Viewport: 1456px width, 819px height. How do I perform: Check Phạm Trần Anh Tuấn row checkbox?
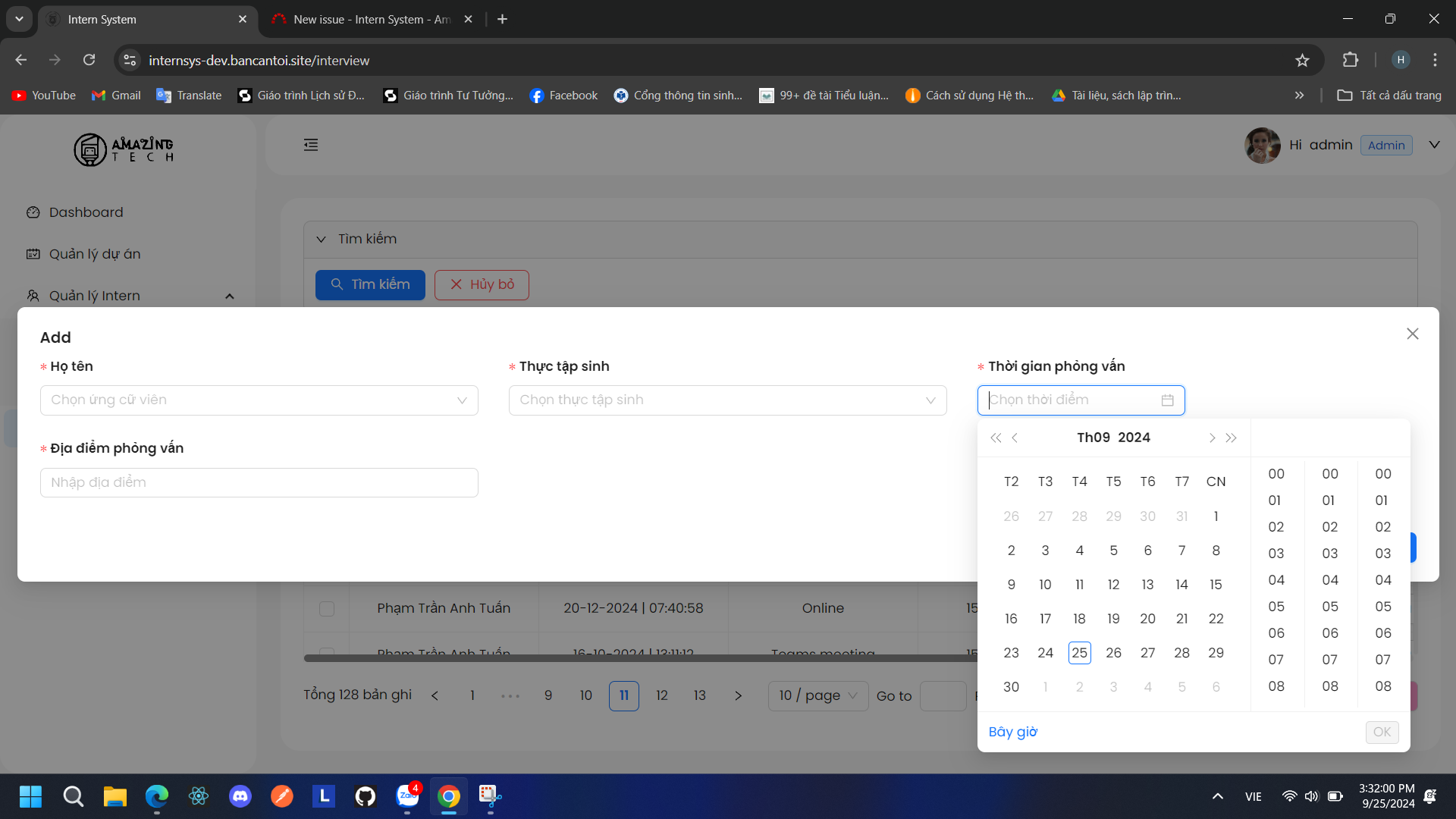click(327, 609)
